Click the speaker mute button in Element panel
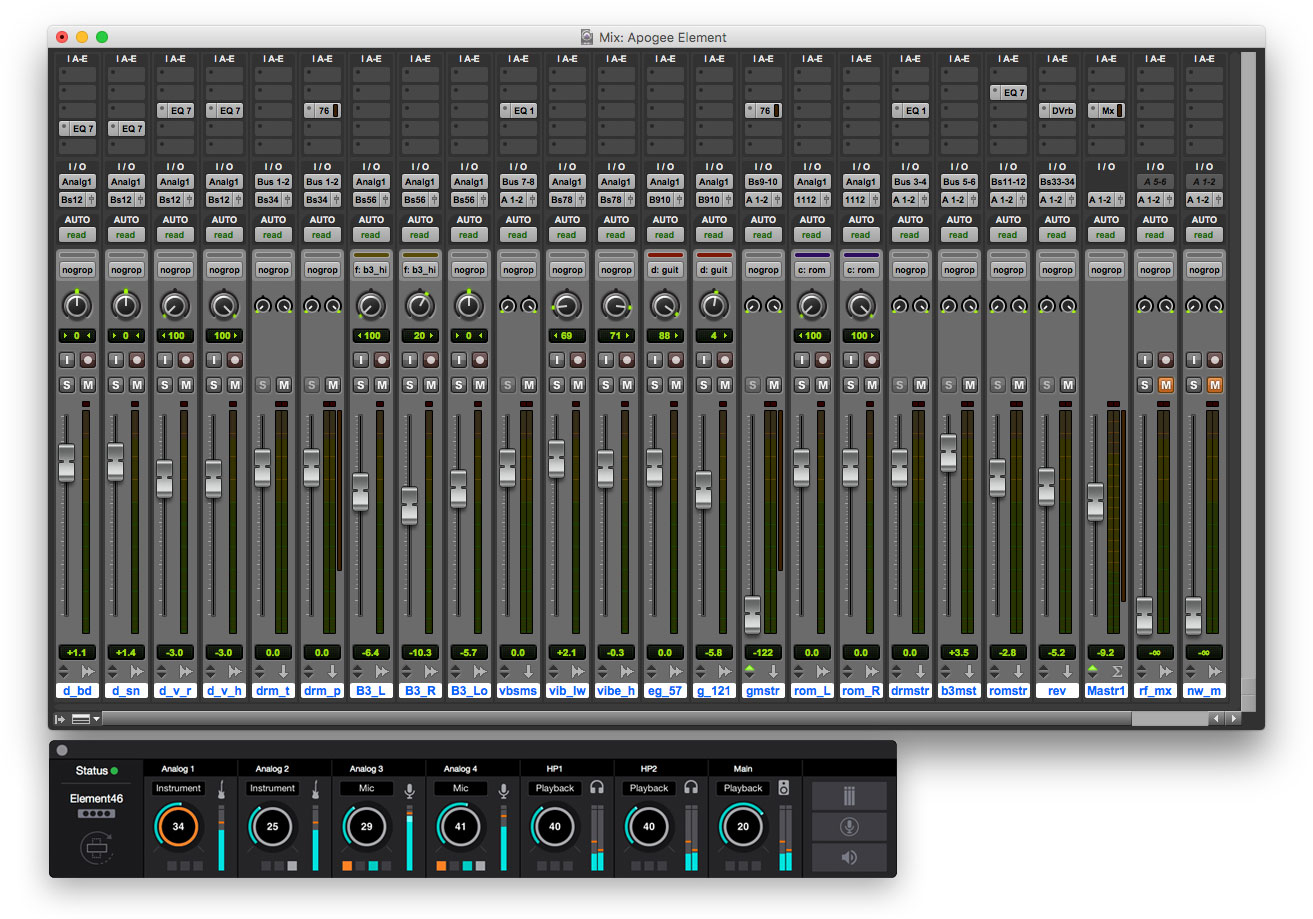Screen dimensions: 1313x919 click(849, 857)
